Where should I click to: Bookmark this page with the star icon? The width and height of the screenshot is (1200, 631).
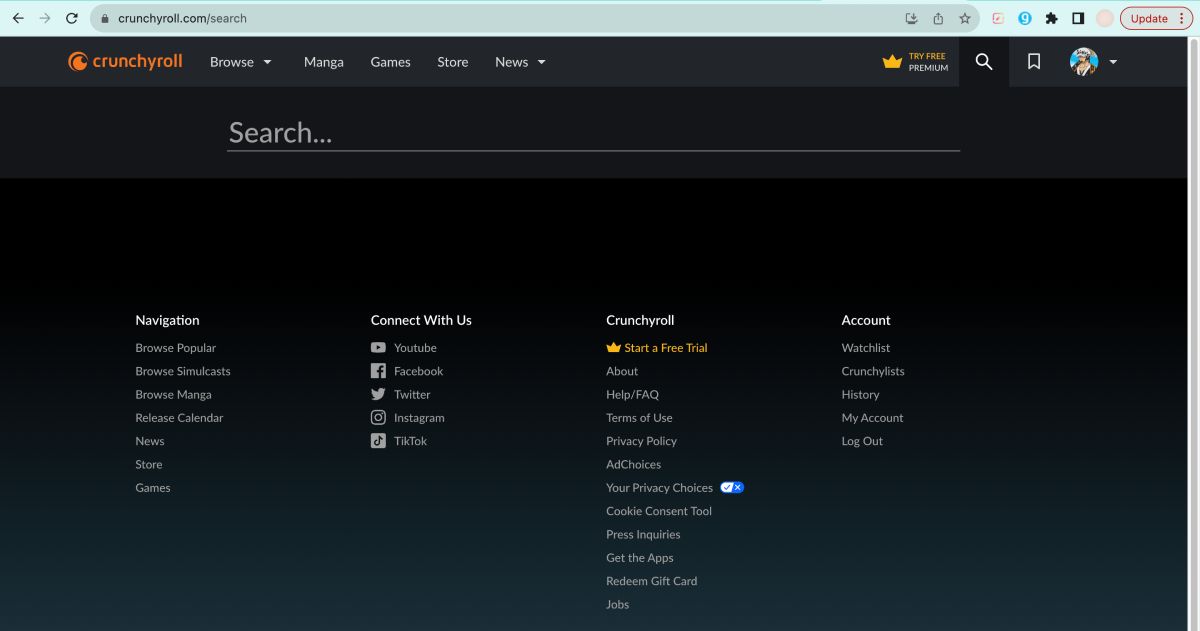tap(965, 18)
